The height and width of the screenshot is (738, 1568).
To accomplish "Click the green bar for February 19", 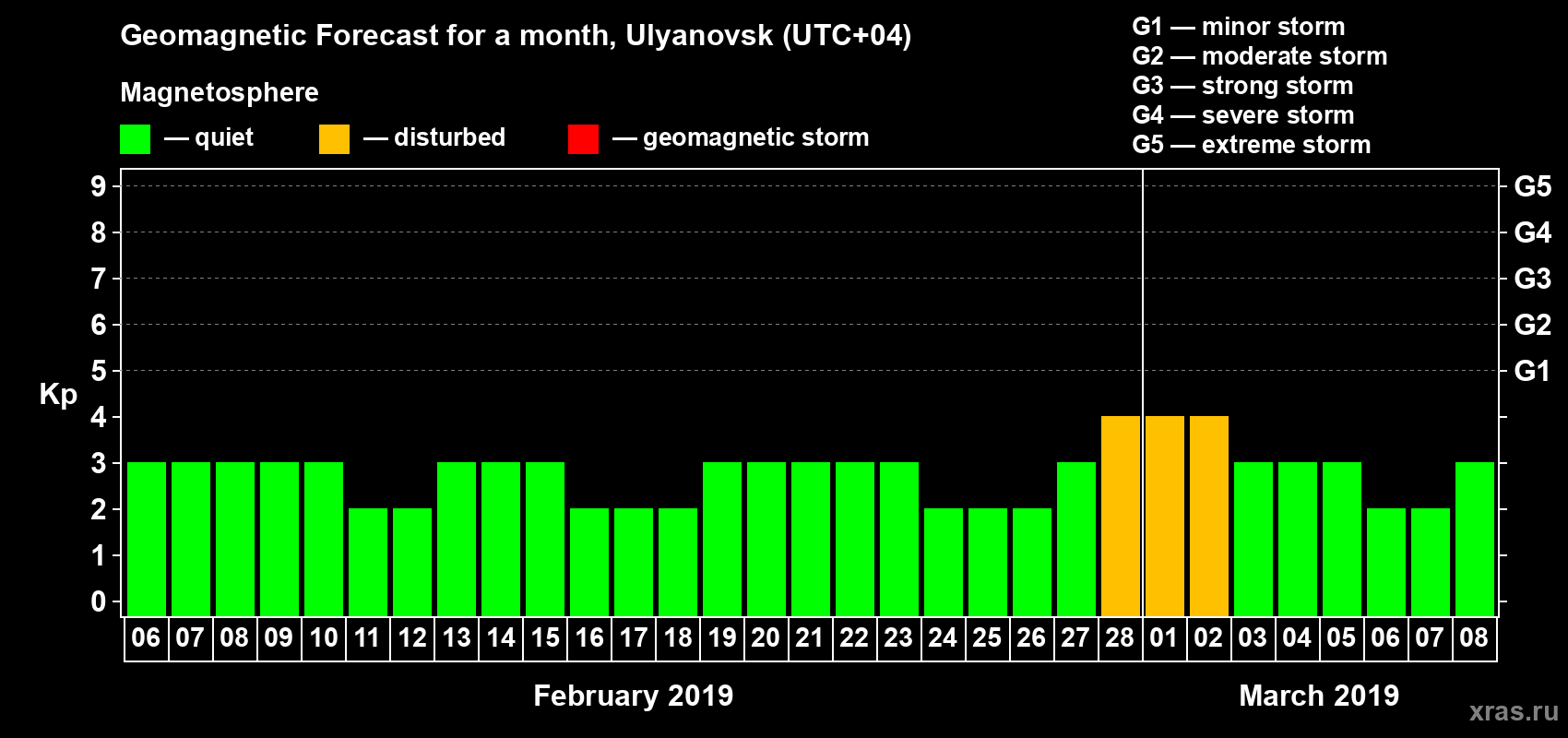I will pos(722,539).
